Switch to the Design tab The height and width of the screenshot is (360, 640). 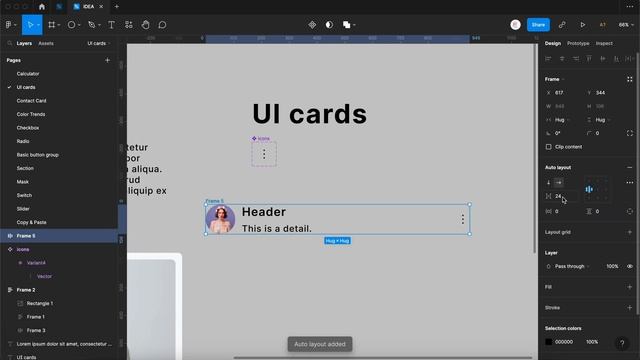tap(553, 43)
